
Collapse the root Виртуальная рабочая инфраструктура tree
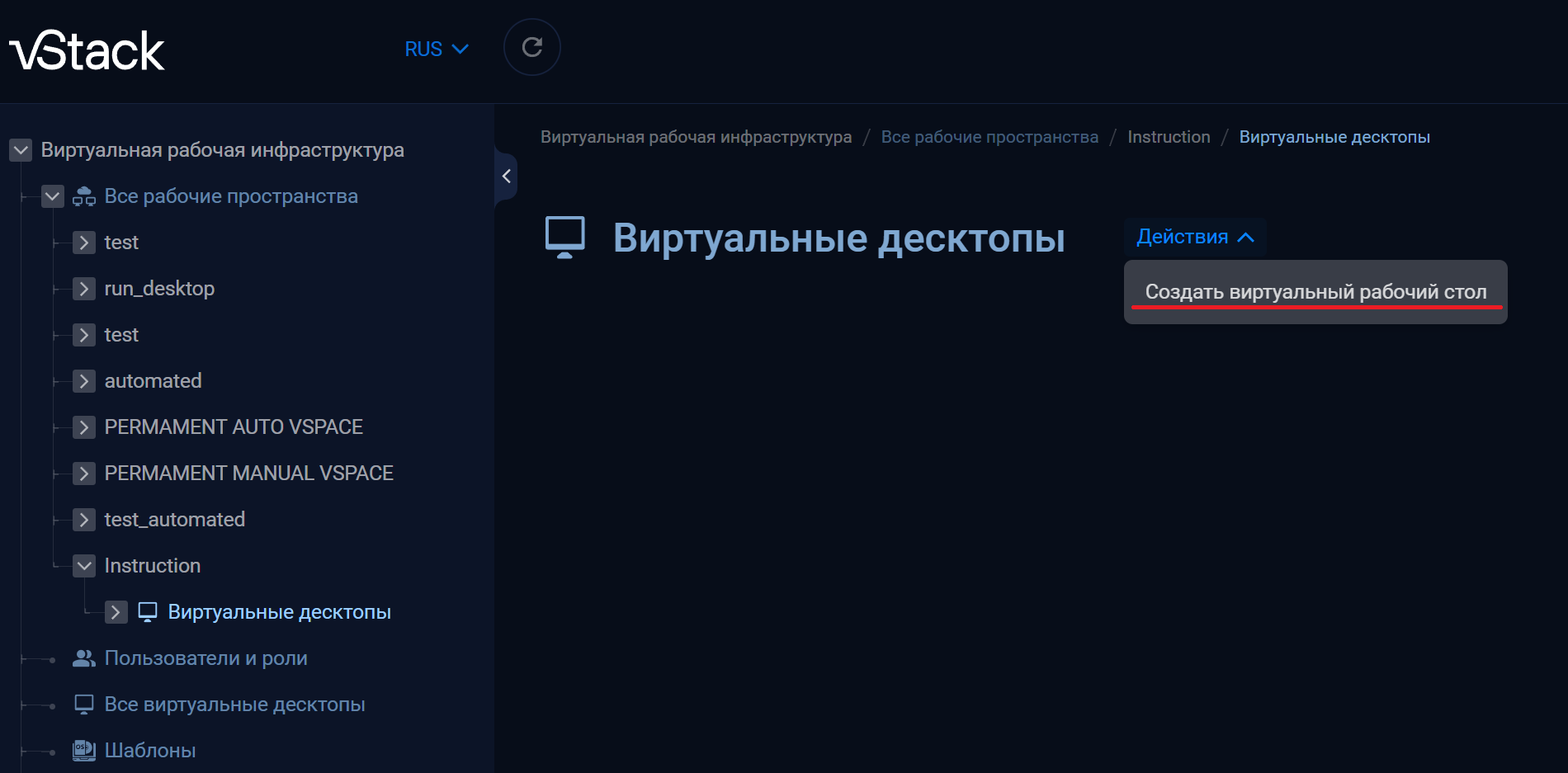click(21, 150)
